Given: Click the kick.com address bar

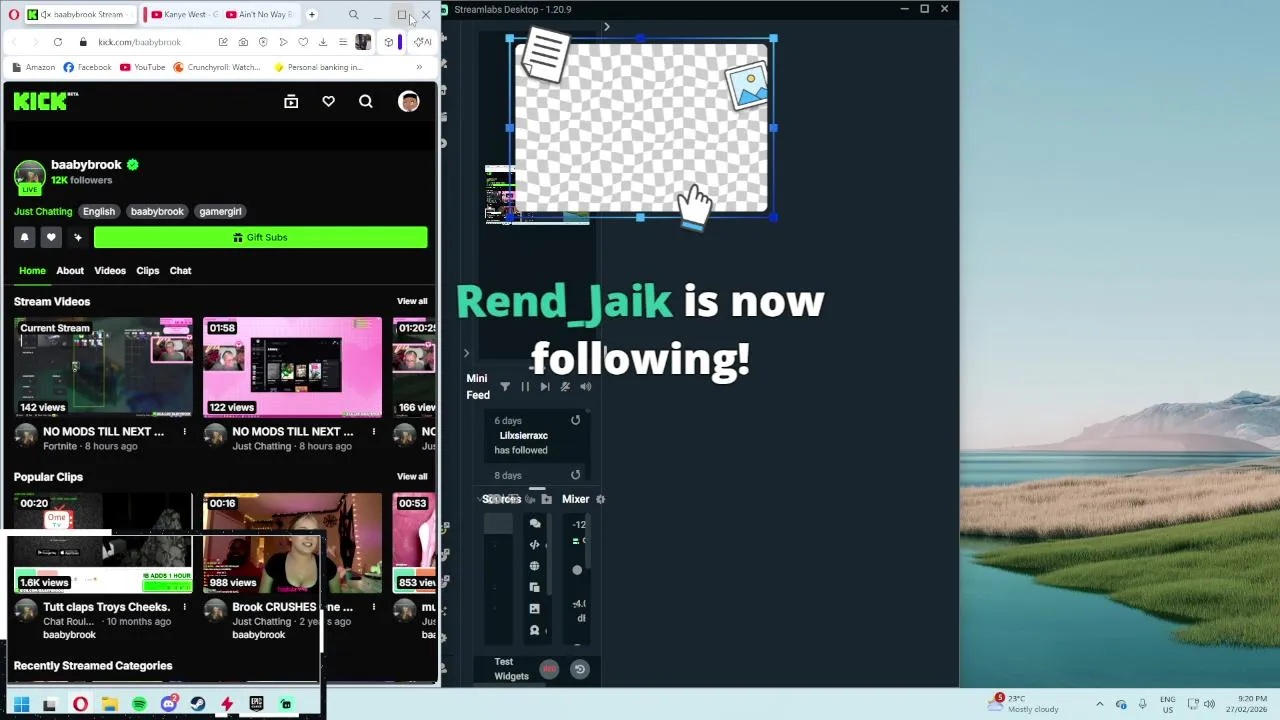Looking at the screenshot, I should tap(140, 42).
